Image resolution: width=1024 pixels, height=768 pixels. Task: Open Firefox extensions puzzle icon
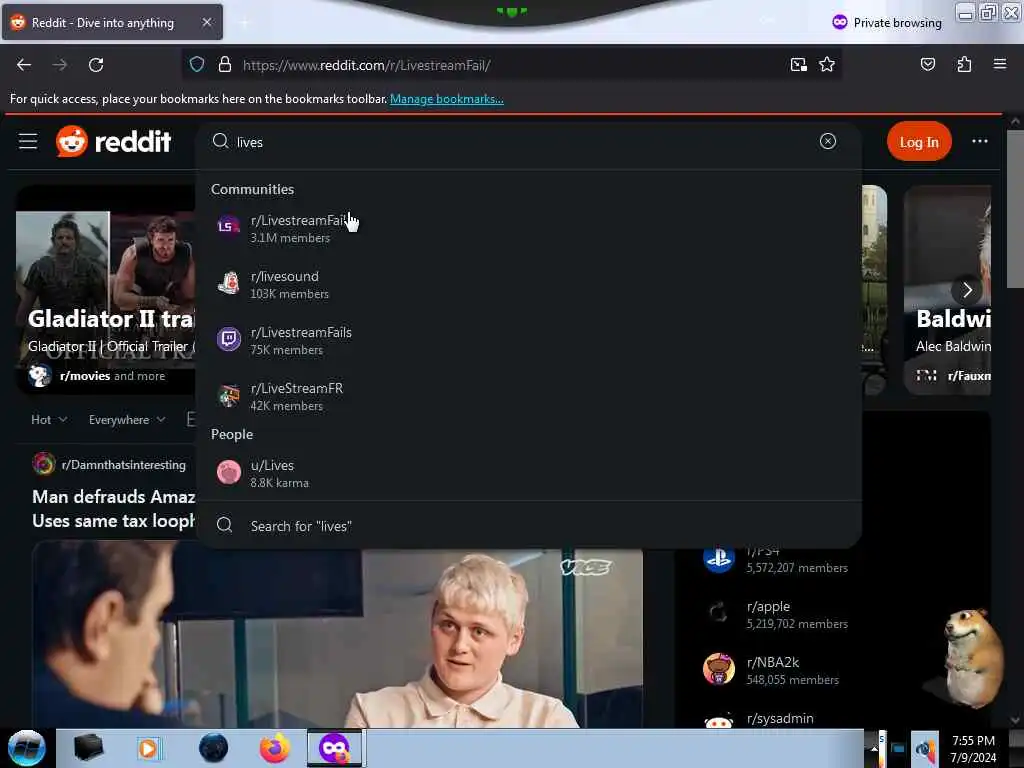click(x=964, y=64)
